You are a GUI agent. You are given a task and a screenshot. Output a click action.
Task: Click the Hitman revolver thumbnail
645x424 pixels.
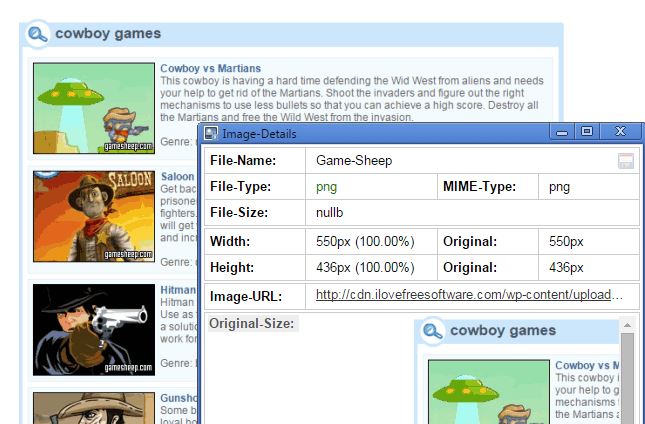click(94, 329)
